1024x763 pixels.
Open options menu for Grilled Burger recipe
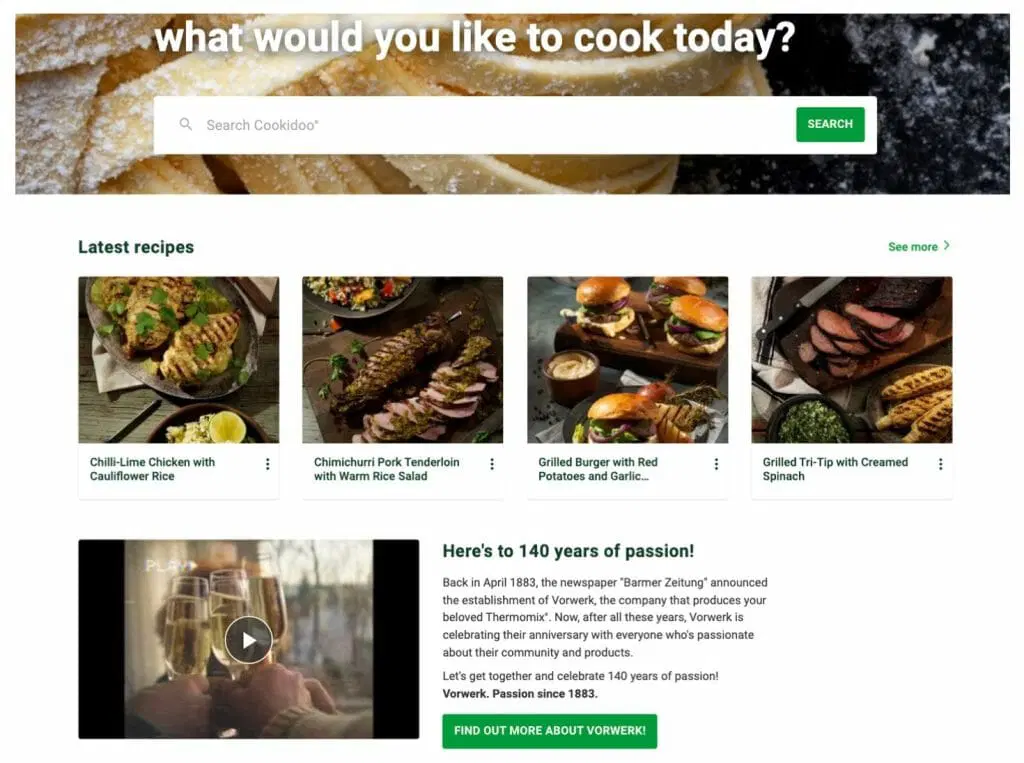716,464
